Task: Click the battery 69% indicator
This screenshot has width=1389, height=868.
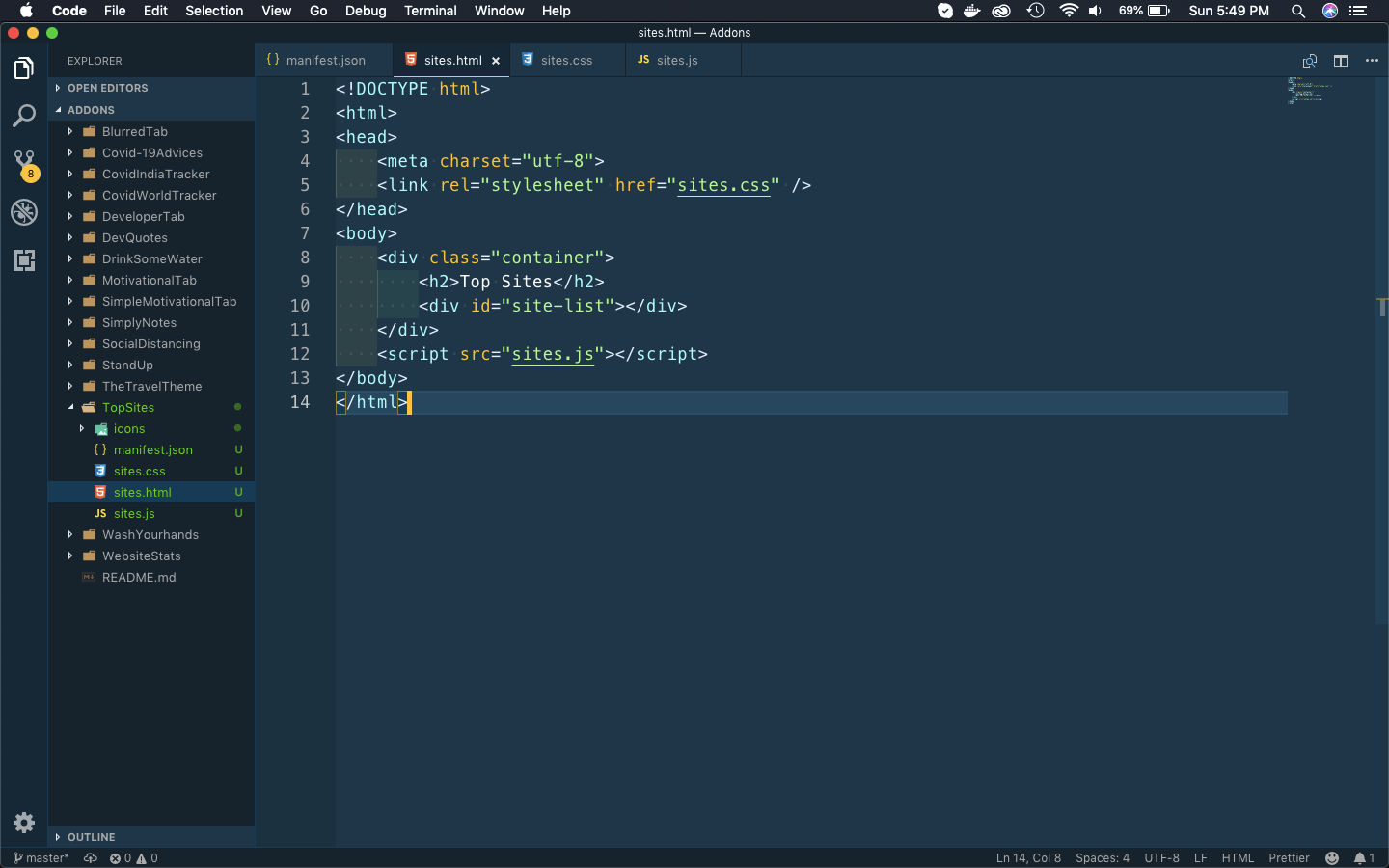Action: (1144, 11)
